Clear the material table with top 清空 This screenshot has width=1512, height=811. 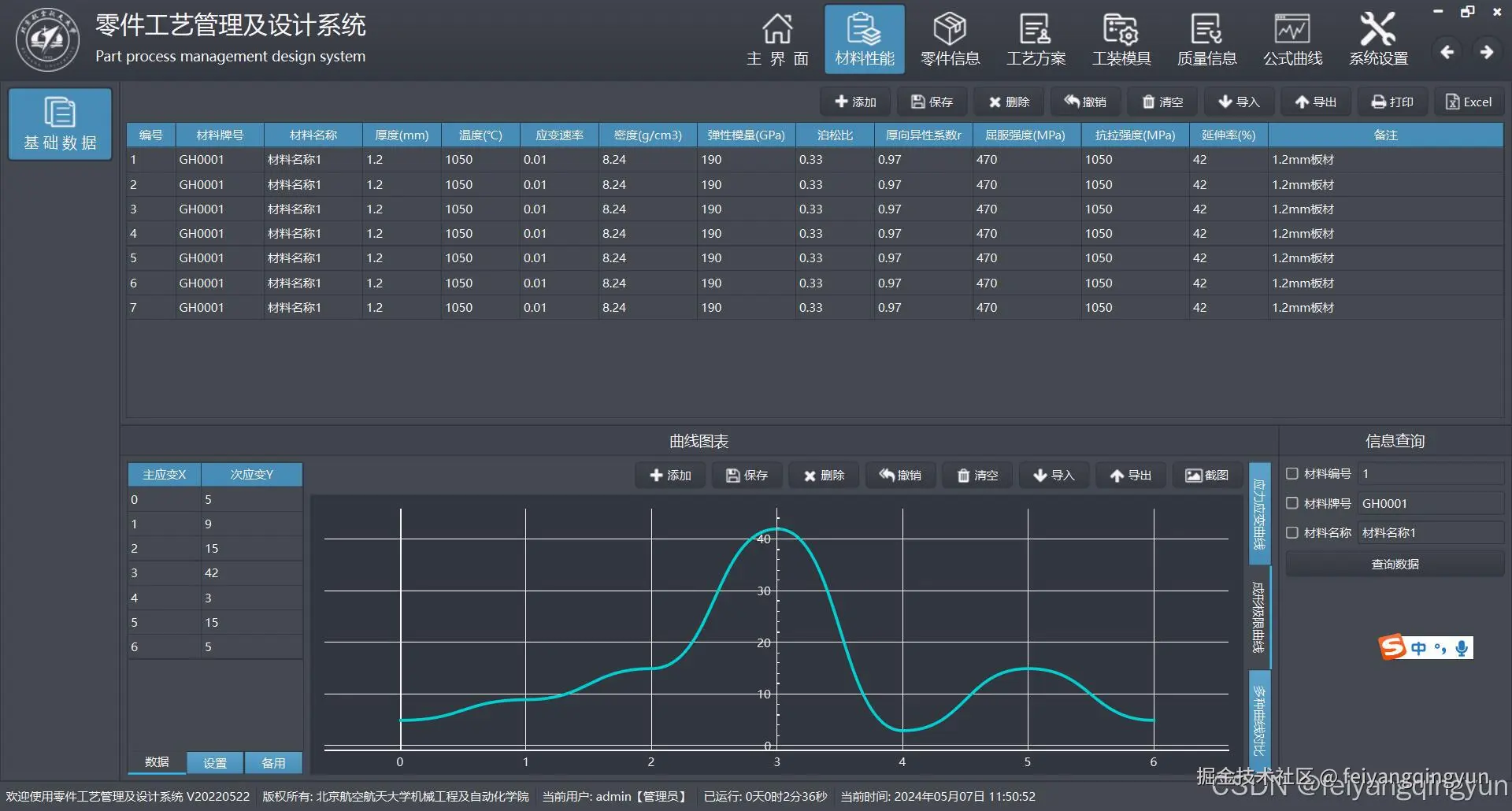pos(1162,102)
